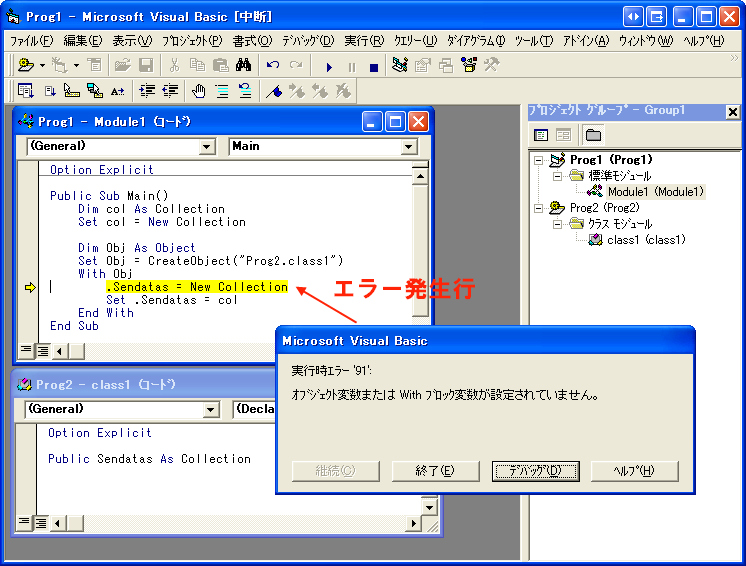Show the Project Explorer window
Viewport: 746px width, 566px height.
(400, 65)
